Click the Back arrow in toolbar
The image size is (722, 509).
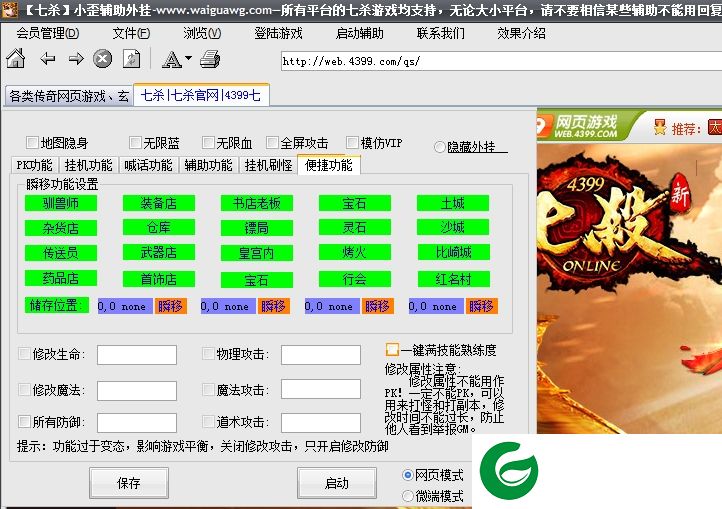tap(47, 59)
